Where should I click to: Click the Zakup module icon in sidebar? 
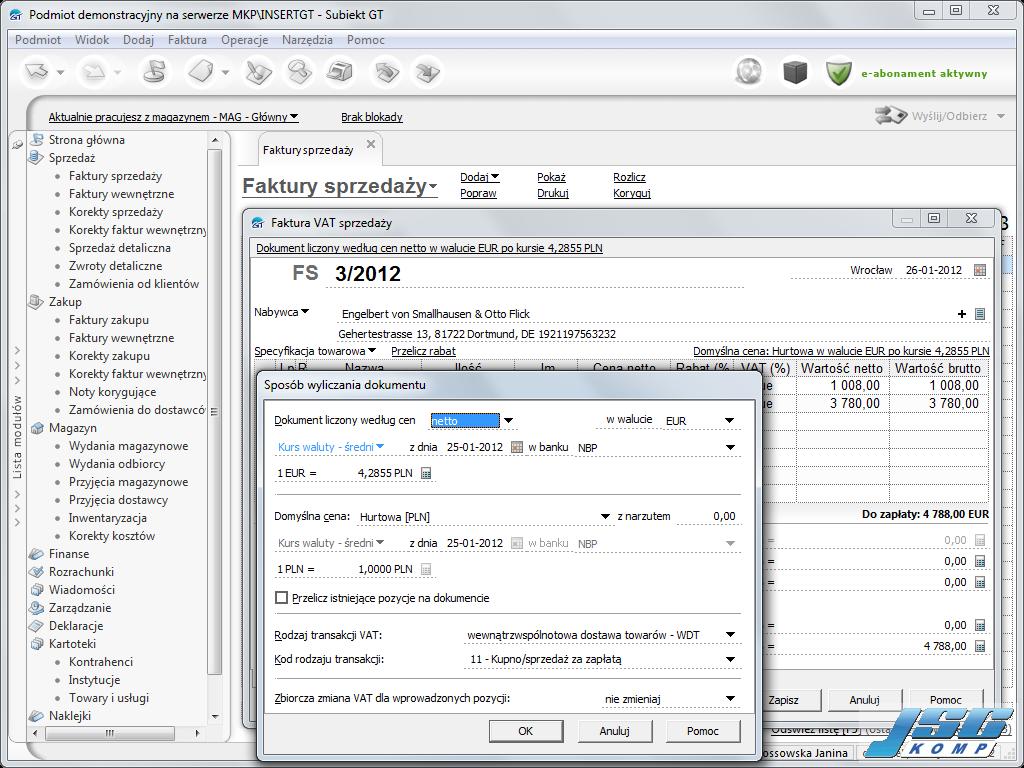coord(36,302)
